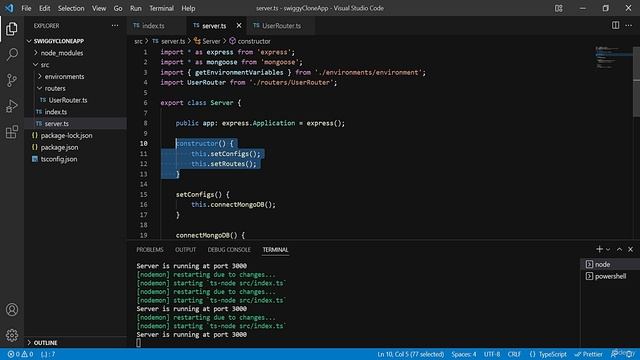Click the Server class breadcrumb
640x360 pixels.
(x=207, y=41)
